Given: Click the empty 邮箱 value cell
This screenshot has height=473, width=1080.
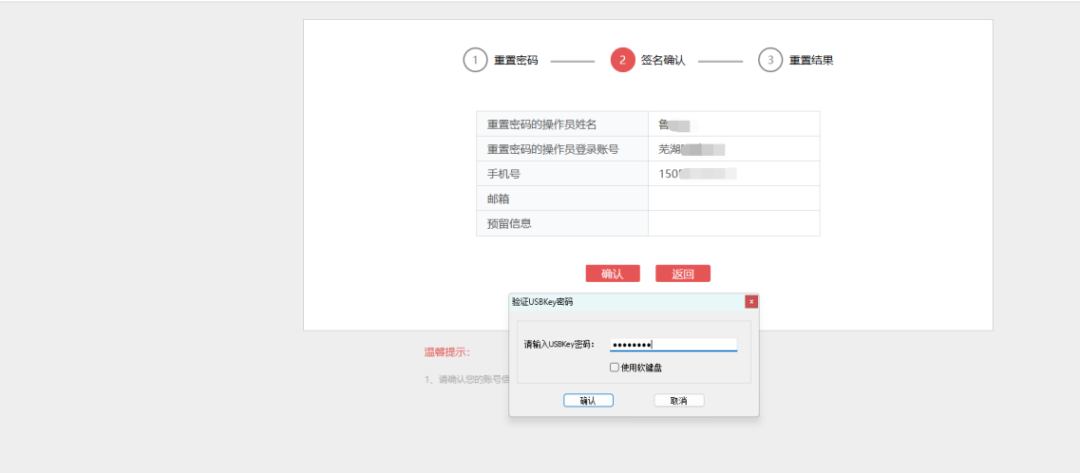Looking at the screenshot, I should 734,199.
